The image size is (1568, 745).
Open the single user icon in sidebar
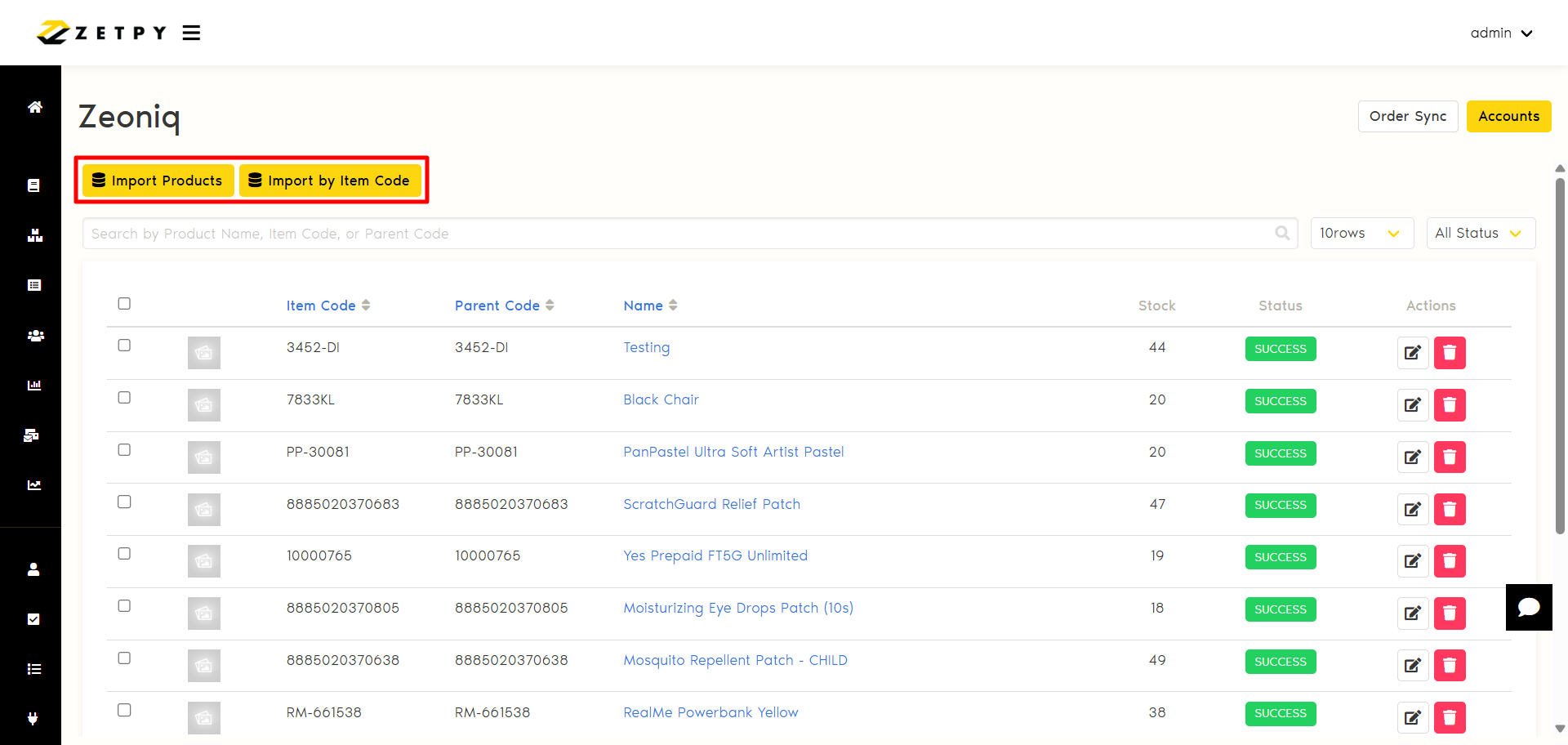pos(33,569)
